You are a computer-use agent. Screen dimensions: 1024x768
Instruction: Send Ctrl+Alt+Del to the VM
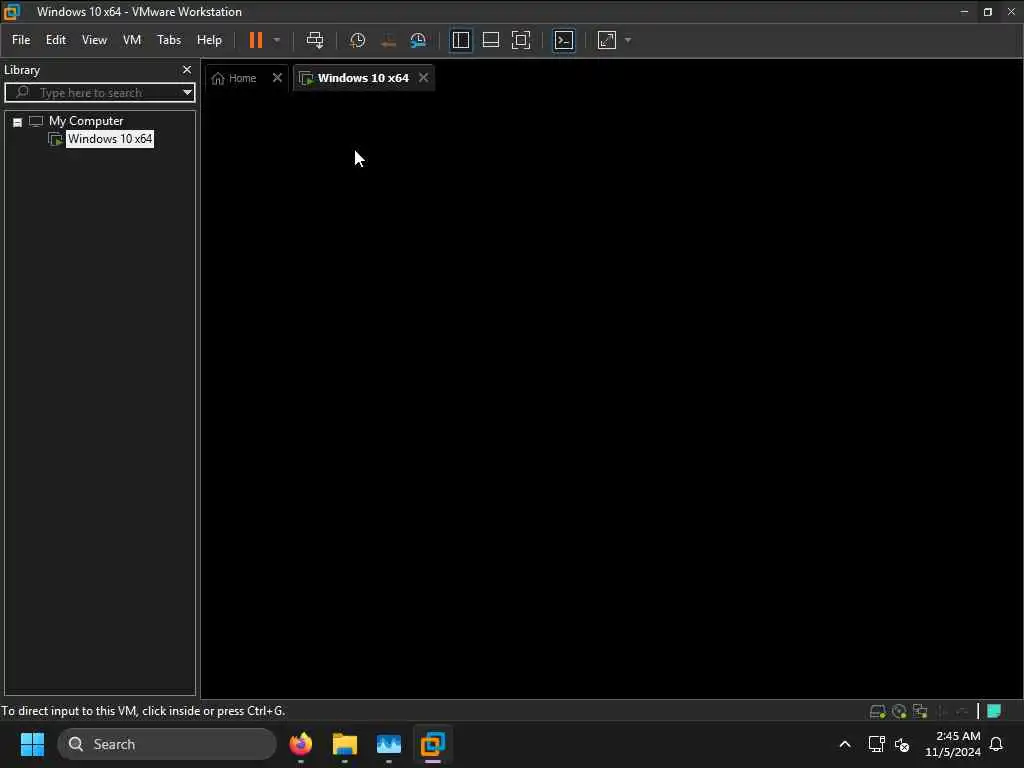[315, 40]
